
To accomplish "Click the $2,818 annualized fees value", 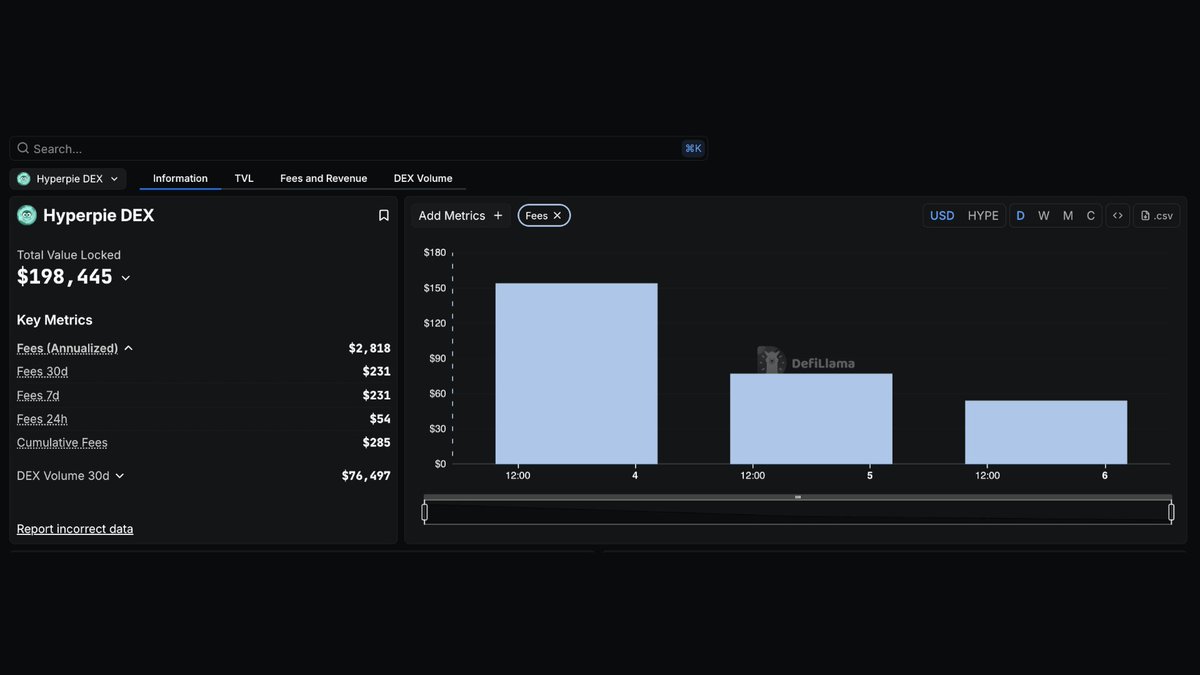I will (x=369, y=348).
